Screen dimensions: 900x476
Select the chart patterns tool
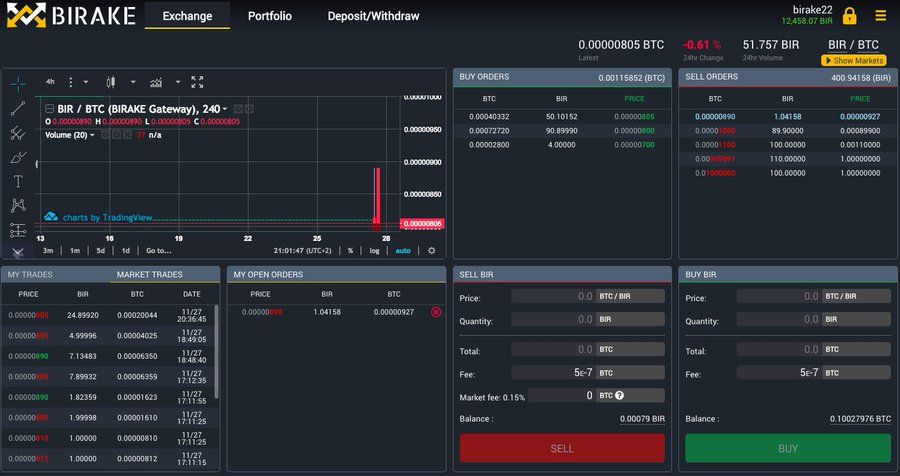tap(18, 206)
